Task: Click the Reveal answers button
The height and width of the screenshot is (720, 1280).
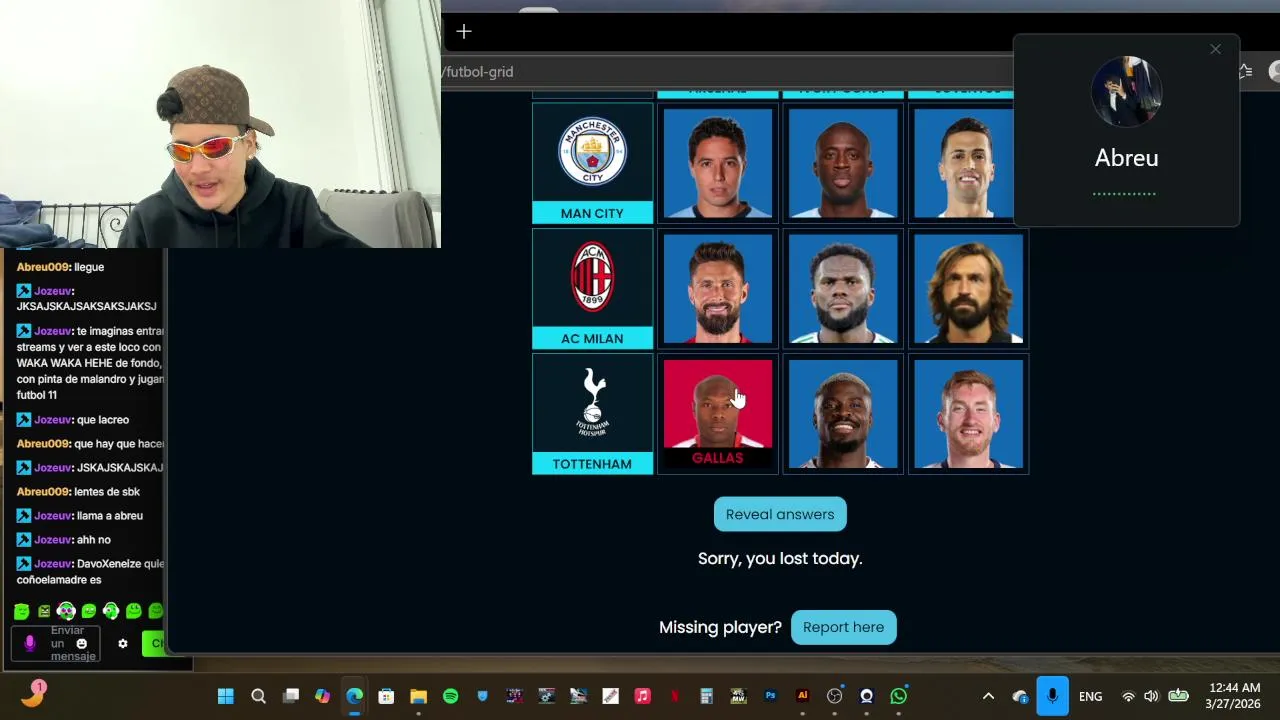Action: (x=780, y=514)
